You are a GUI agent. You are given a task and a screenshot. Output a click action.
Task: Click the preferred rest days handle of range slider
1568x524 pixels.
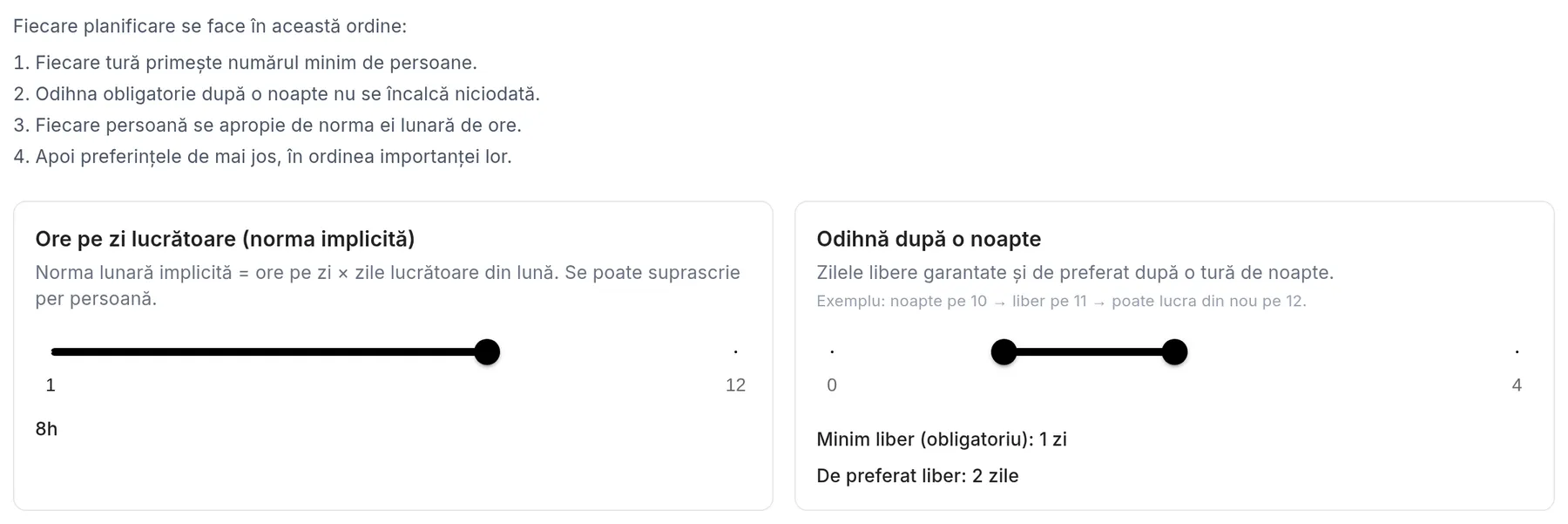point(1174,352)
